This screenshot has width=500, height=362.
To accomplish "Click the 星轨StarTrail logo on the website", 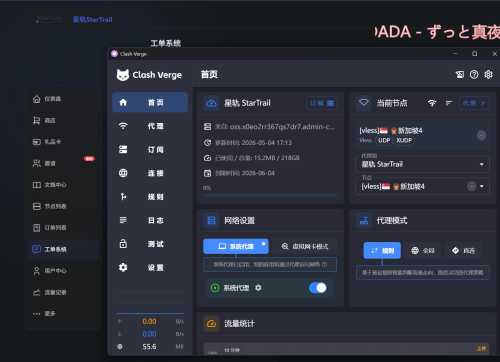I will [x=72, y=19].
